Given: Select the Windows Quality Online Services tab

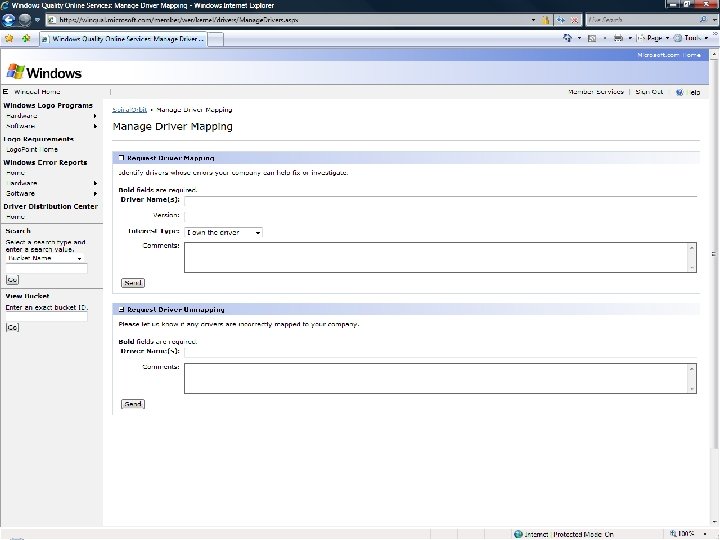Looking at the screenshot, I should 123,39.
